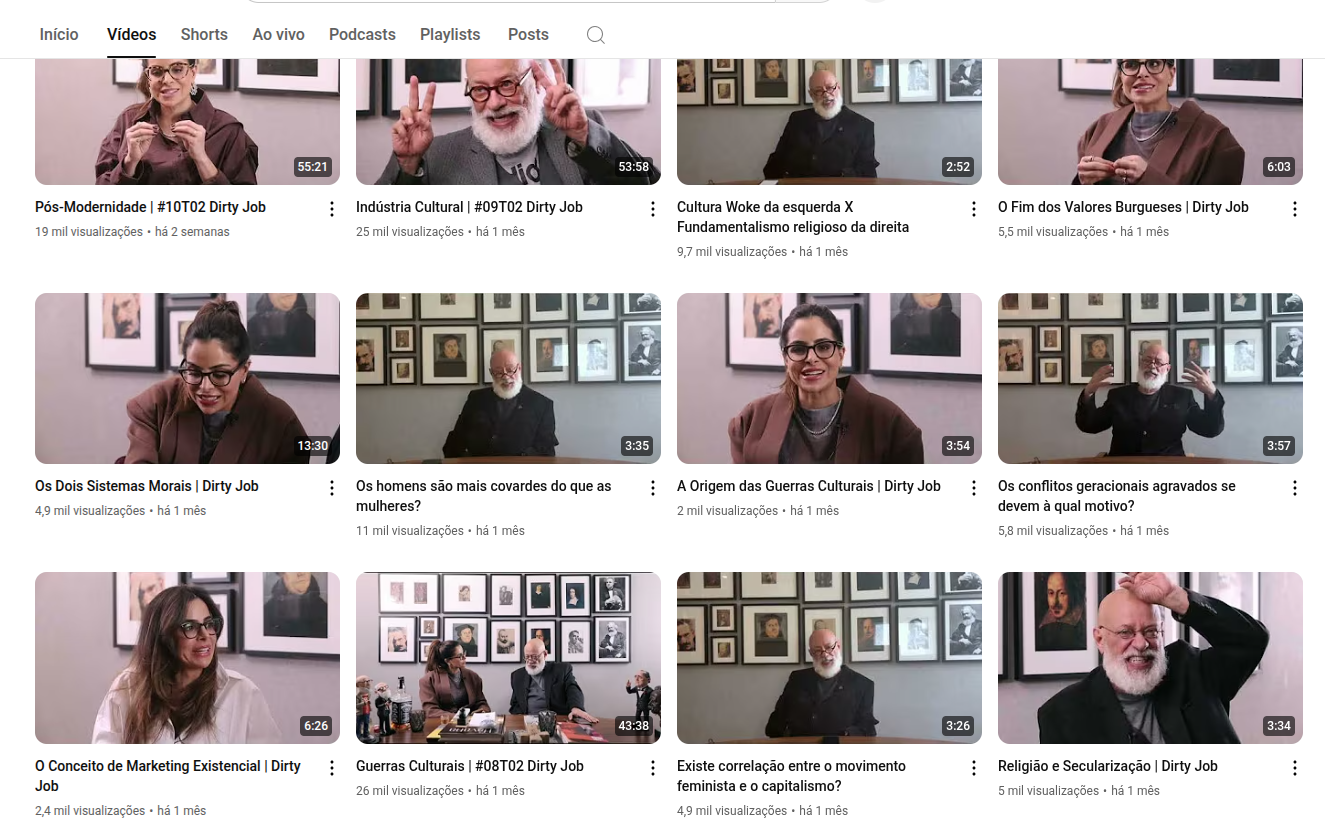Image resolution: width=1325 pixels, height=824 pixels.
Task: Open three-dot menu for Guerras Culturais #08T02
Action: pyautogui.click(x=653, y=768)
